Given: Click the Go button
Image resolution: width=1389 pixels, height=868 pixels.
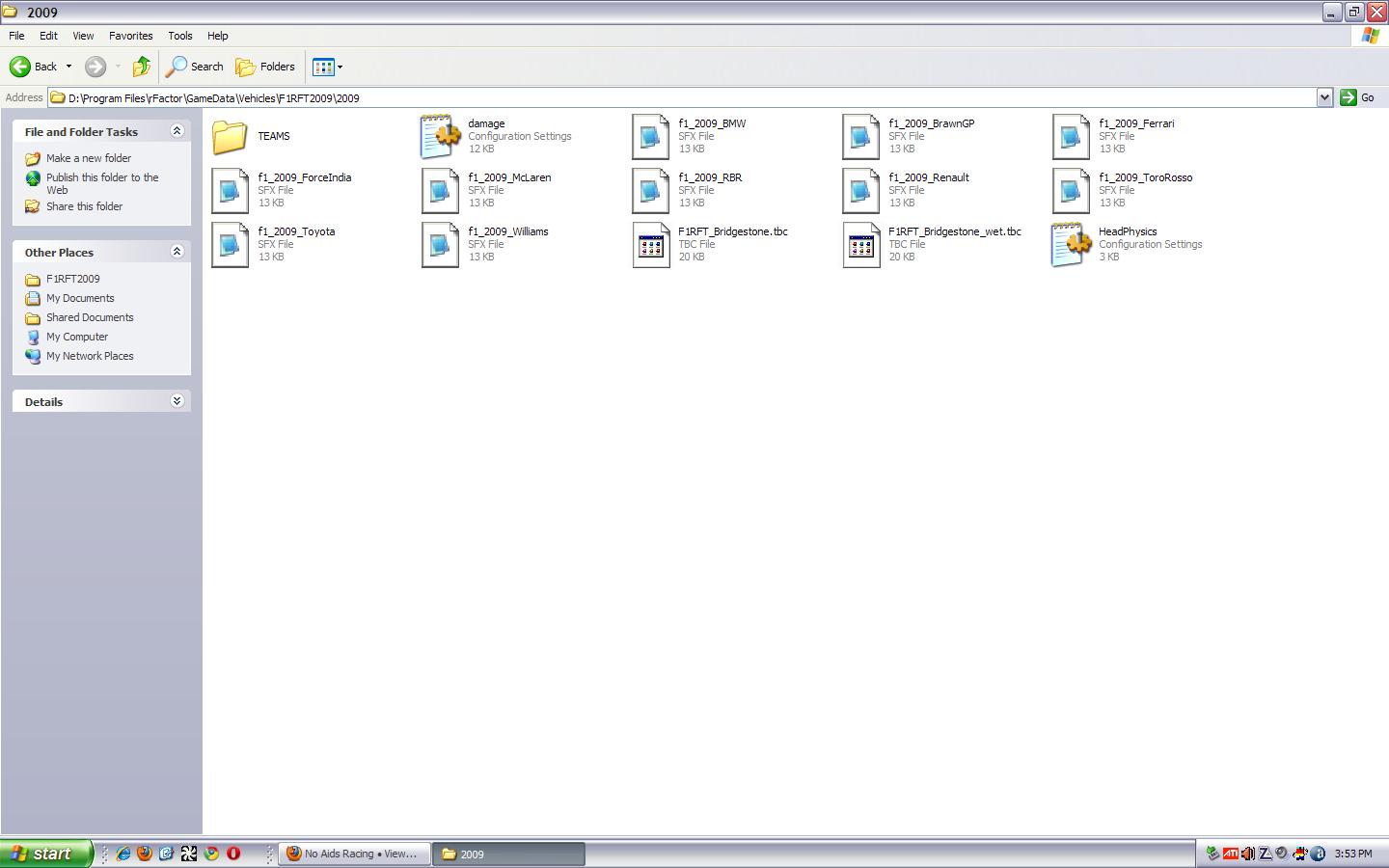Looking at the screenshot, I should [x=1358, y=97].
